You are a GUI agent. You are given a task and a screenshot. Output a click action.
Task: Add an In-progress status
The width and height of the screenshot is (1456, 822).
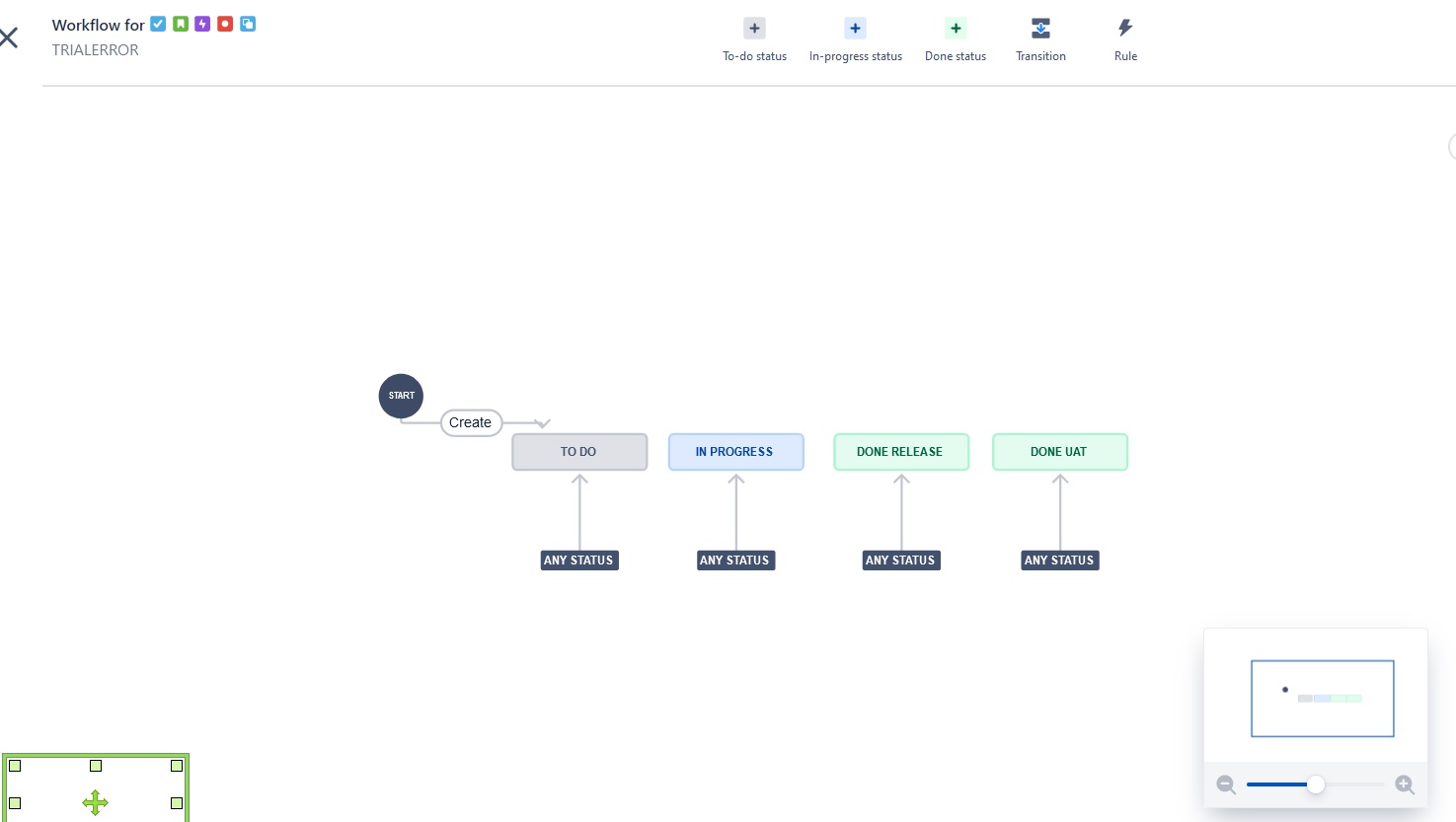coord(855,39)
